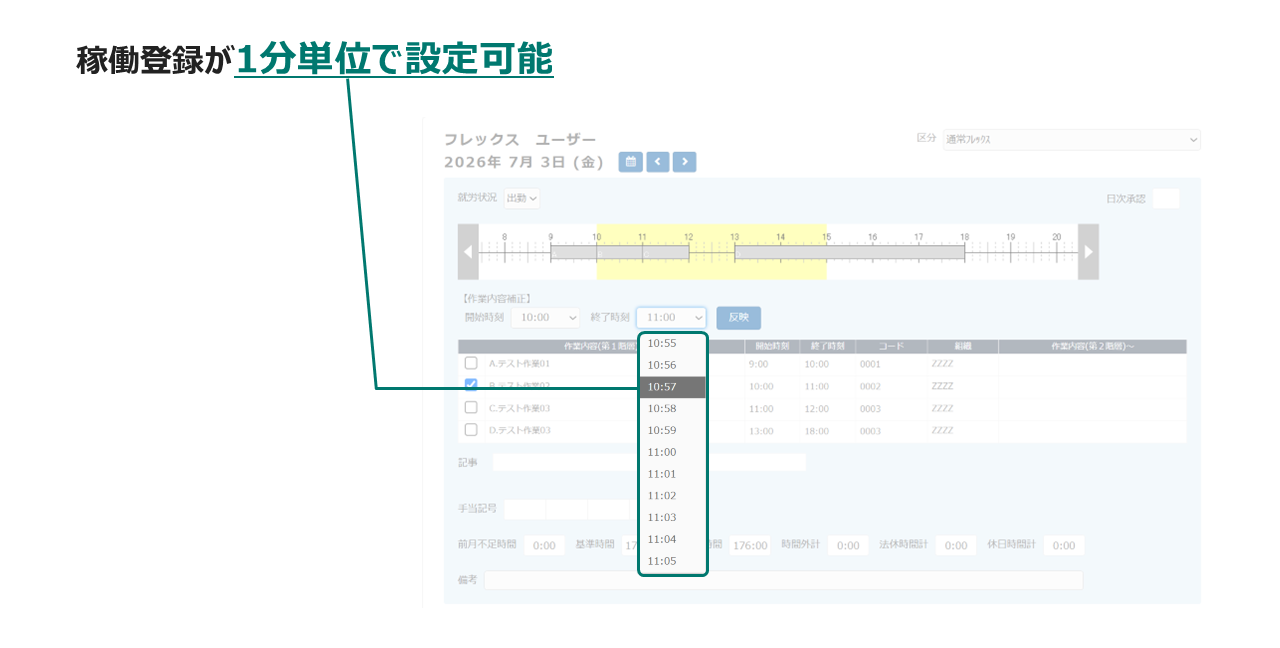Click the 休日時間計 field showing 0:00

(1064, 546)
